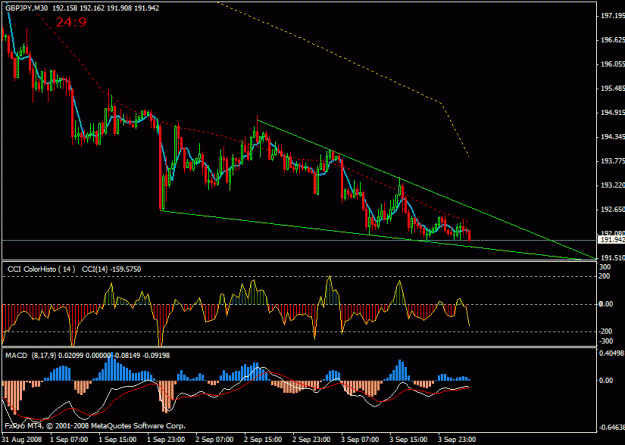Click the 300 level on CCI scale
625x445 pixels.
[605, 267]
